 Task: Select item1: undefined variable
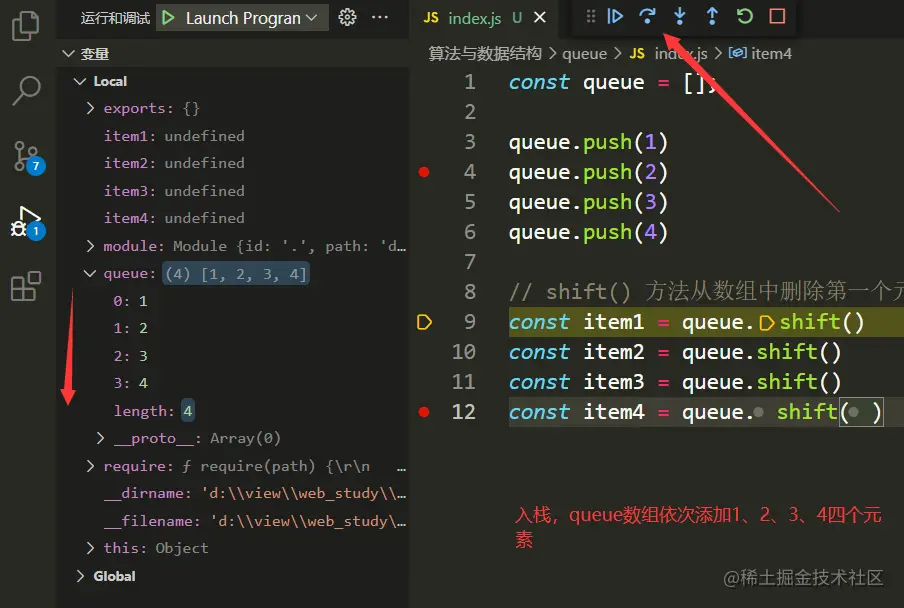click(174, 136)
